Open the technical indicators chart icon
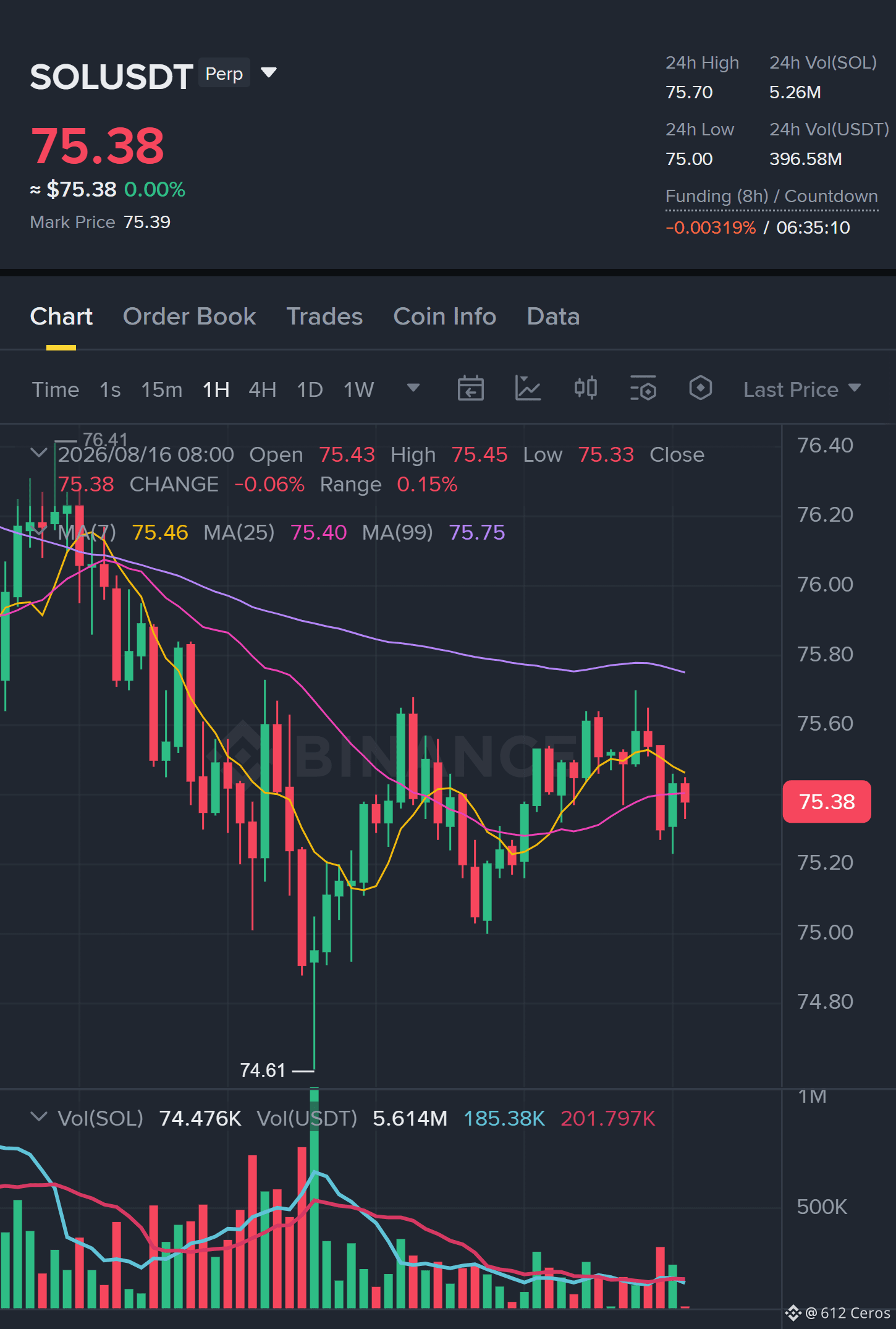 (528, 388)
